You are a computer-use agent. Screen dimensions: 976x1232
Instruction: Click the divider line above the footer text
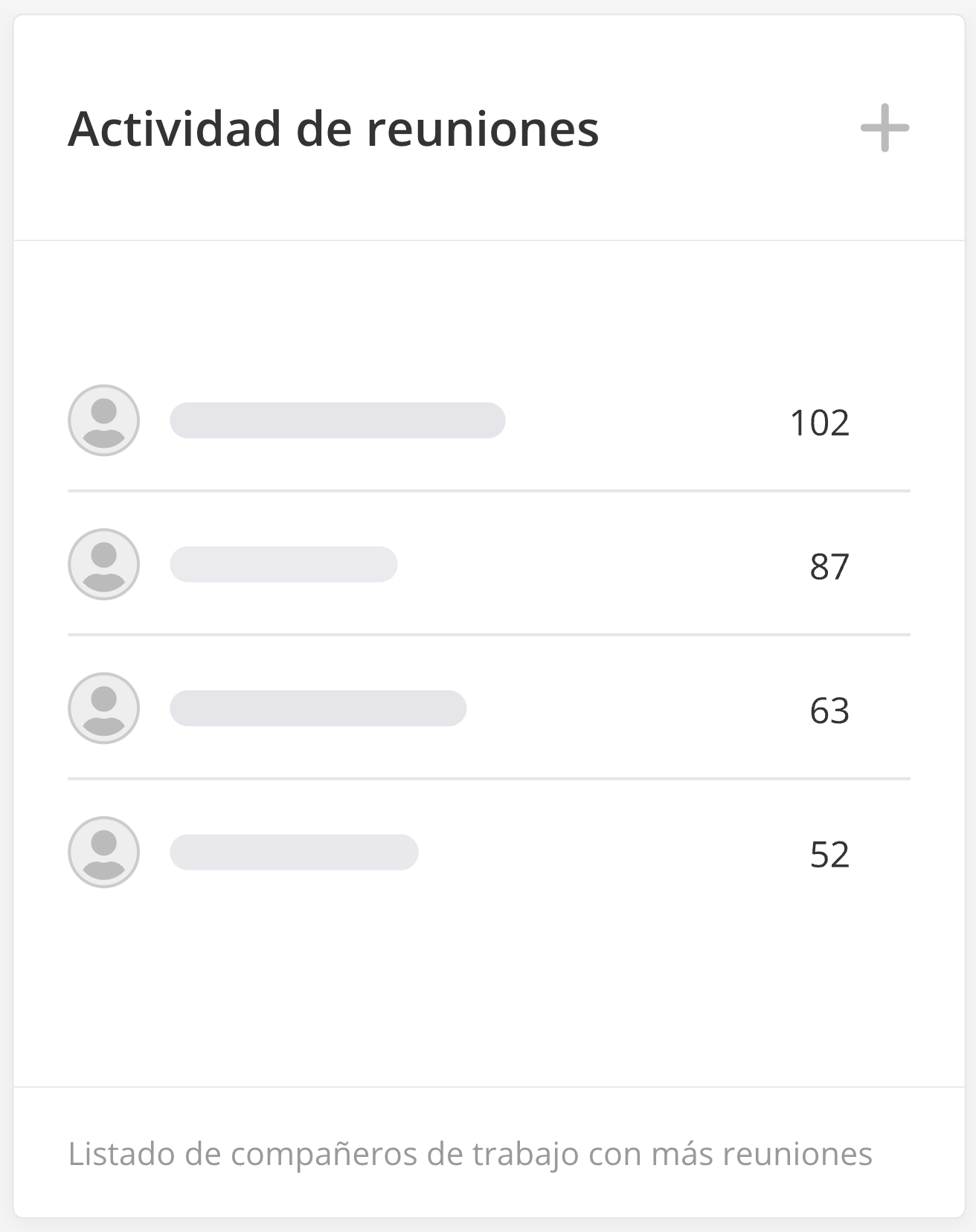pos(489,1087)
